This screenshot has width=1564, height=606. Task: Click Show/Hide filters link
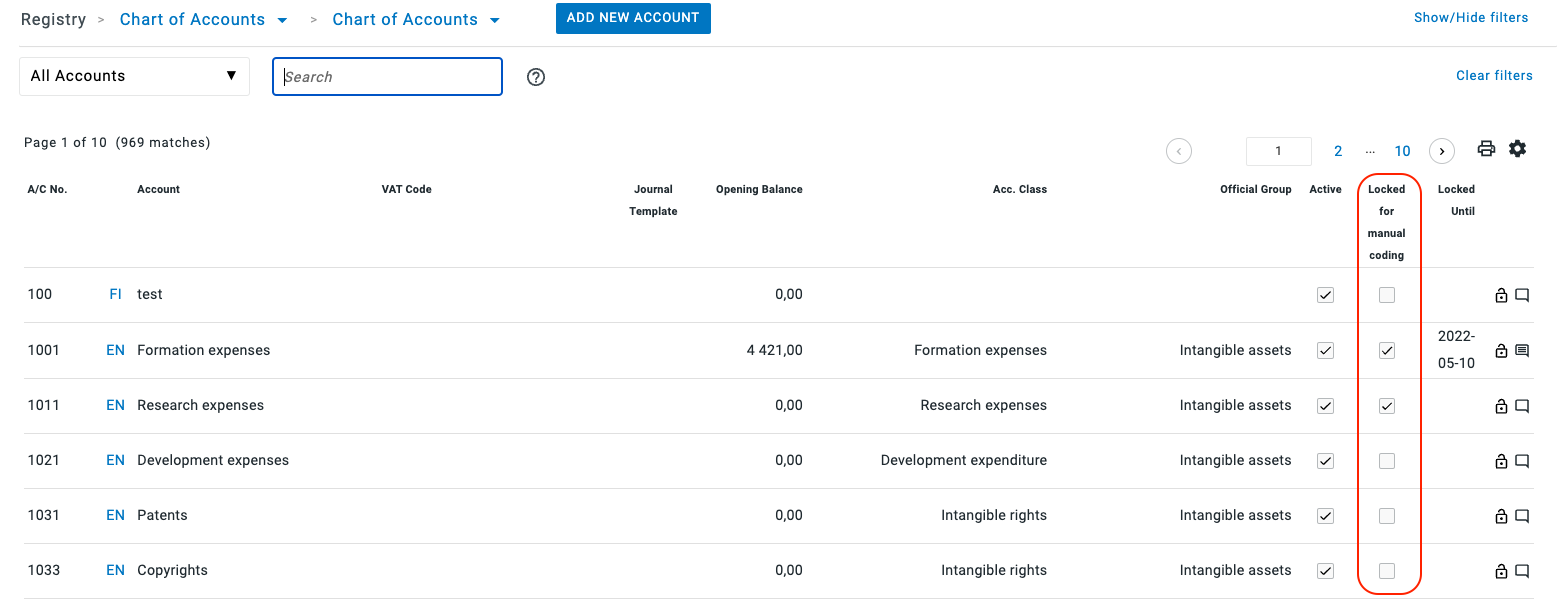(x=1470, y=17)
